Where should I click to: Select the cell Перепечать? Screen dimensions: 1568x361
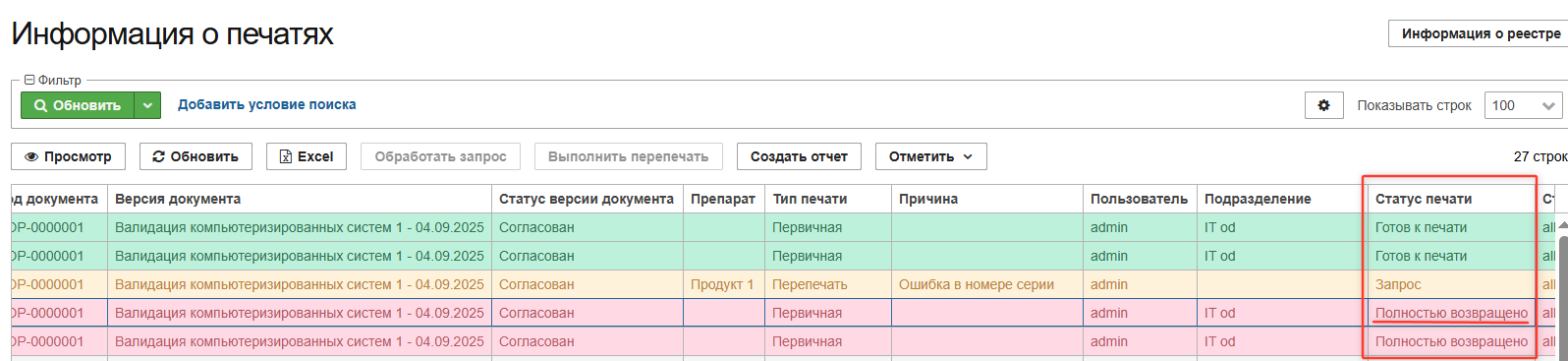coord(828,284)
